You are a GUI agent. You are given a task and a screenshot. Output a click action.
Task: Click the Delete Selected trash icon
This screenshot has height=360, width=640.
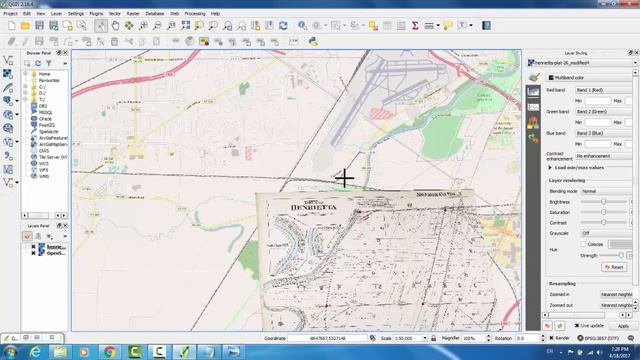click(x=115, y=41)
